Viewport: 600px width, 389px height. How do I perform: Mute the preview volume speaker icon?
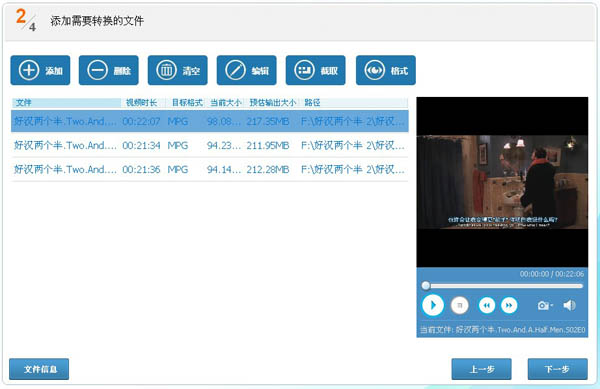tap(569, 305)
